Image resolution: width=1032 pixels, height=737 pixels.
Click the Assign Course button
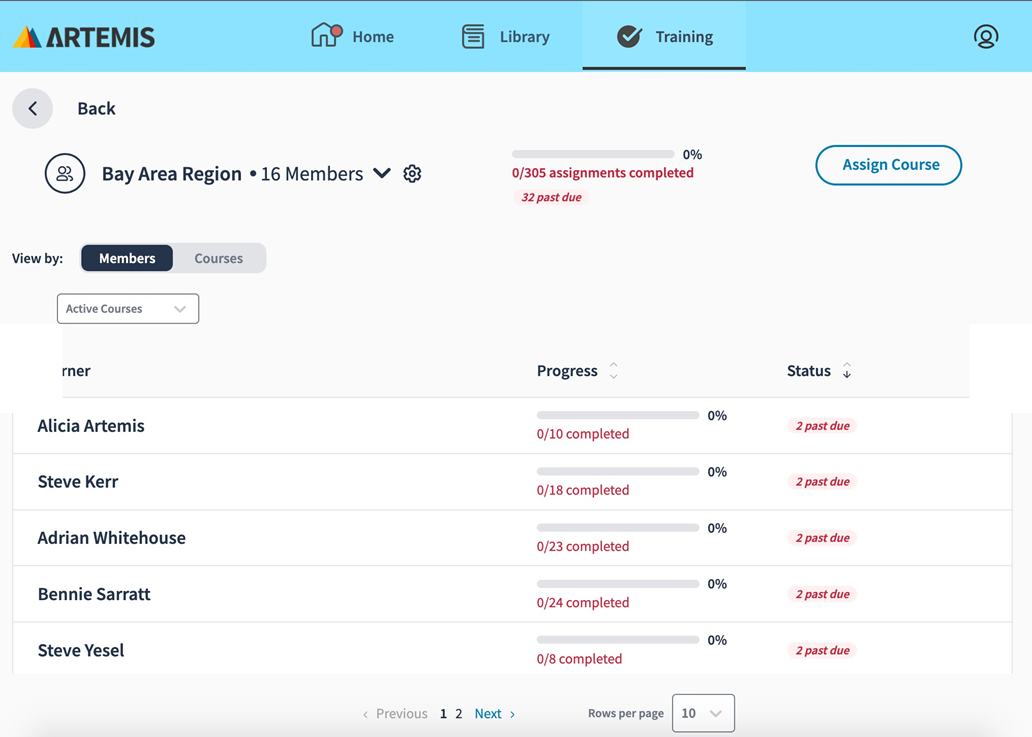(888, 165)
